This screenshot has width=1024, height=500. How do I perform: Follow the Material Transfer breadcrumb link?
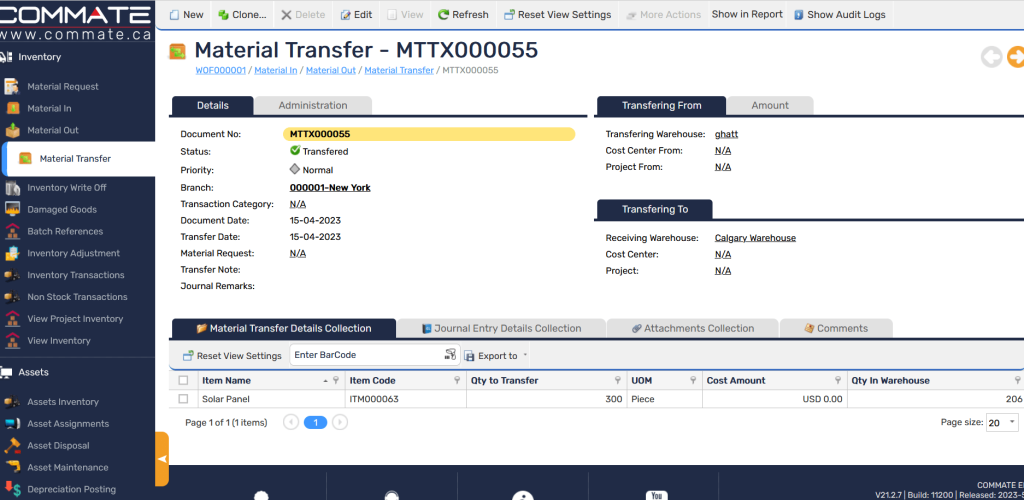click(399, 70)
